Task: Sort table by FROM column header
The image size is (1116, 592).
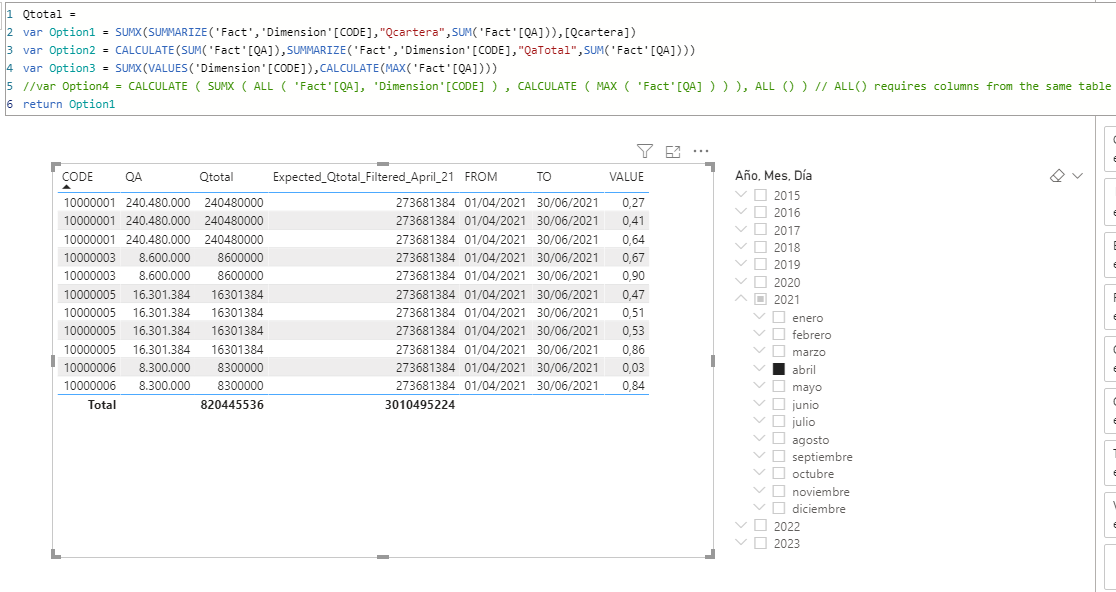Action: click(x=481, y=177)
